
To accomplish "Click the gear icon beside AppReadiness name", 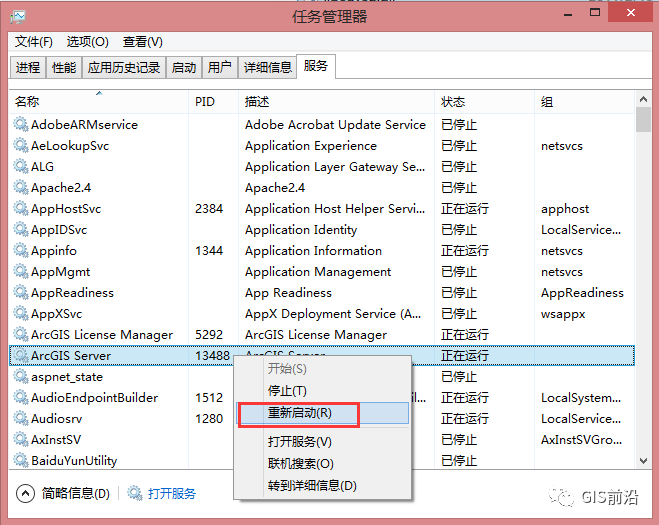I will (21, 292).
